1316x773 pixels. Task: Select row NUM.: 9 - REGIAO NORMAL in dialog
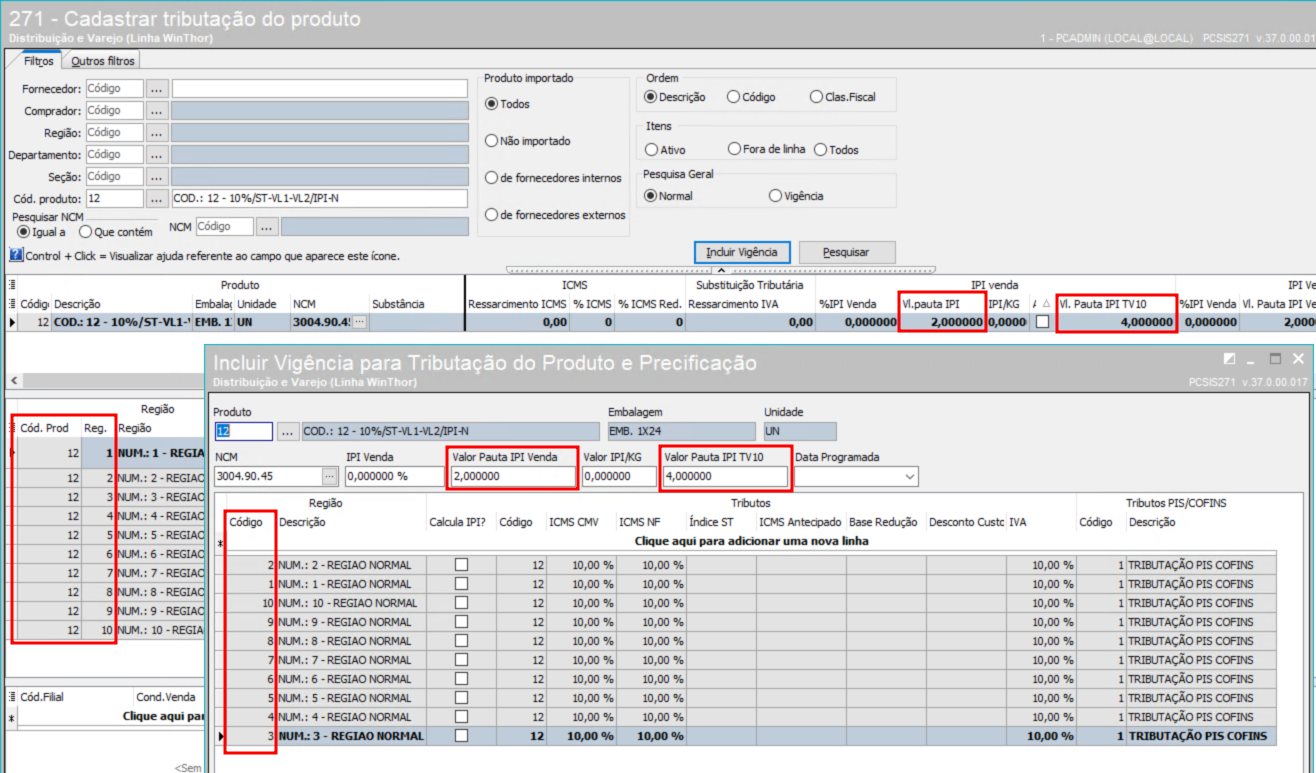pos(745,622)
